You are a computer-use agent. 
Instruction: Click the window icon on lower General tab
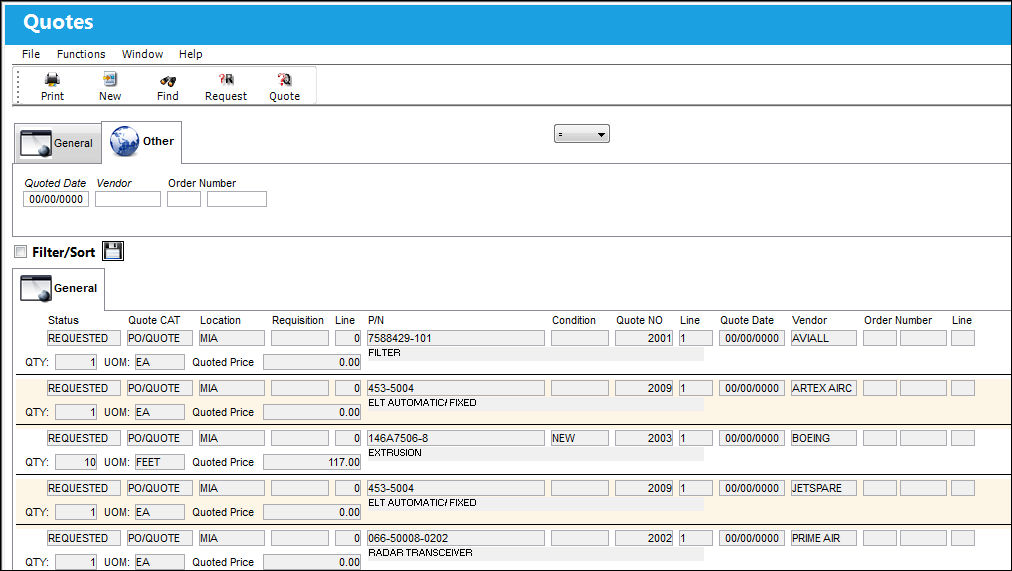click(35, 288)
